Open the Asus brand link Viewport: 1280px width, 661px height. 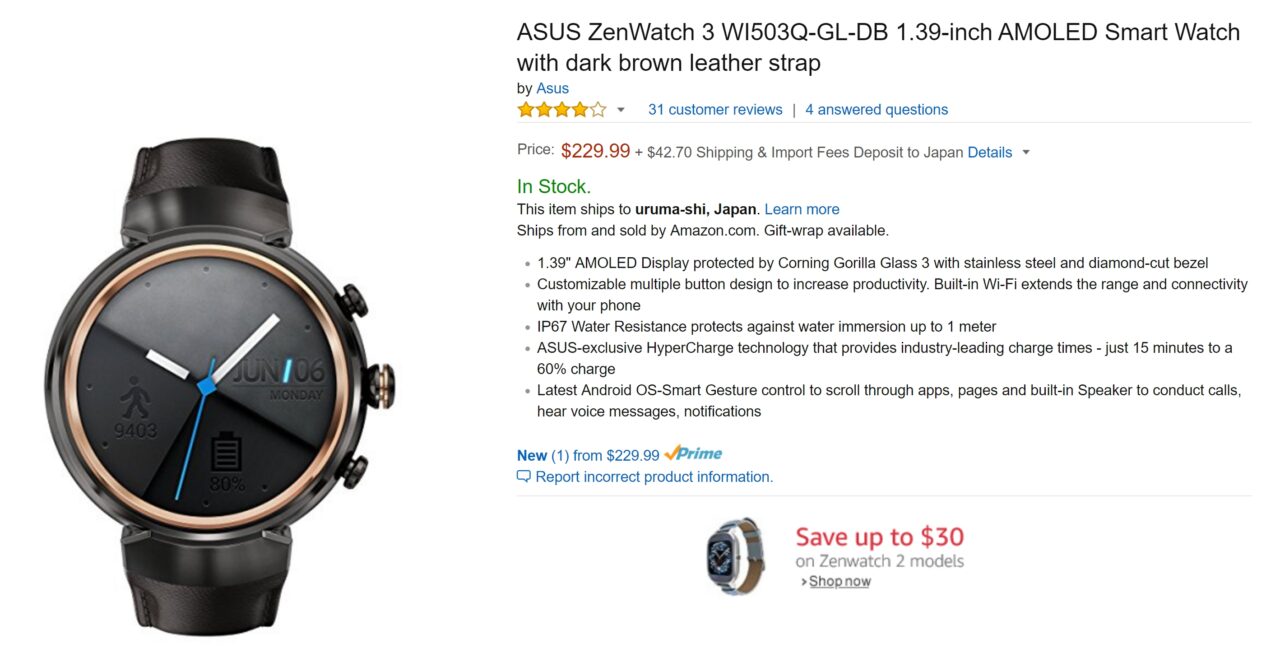pyautogui.click(x=552, y=88)
